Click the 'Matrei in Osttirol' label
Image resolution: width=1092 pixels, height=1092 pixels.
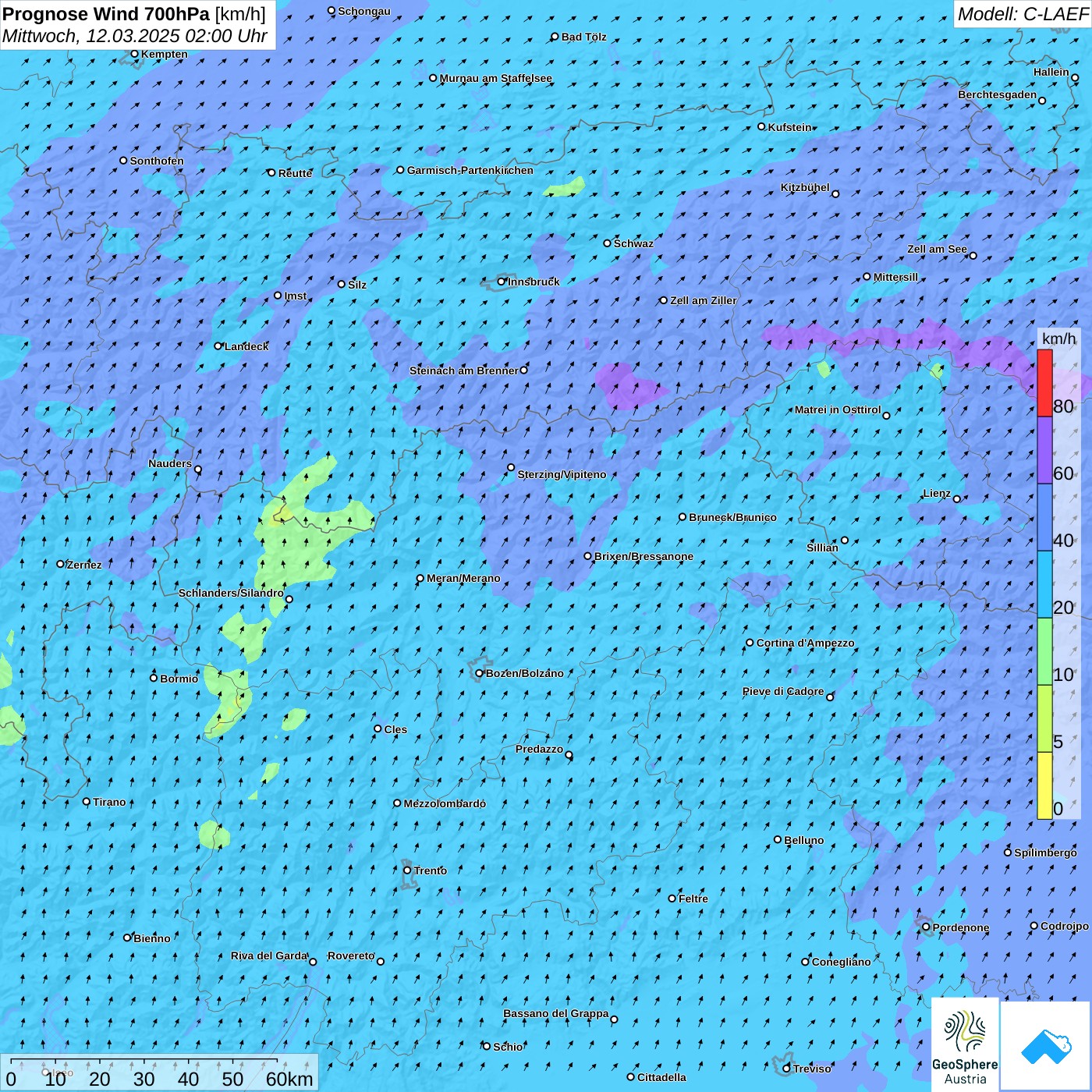[838, 409]
